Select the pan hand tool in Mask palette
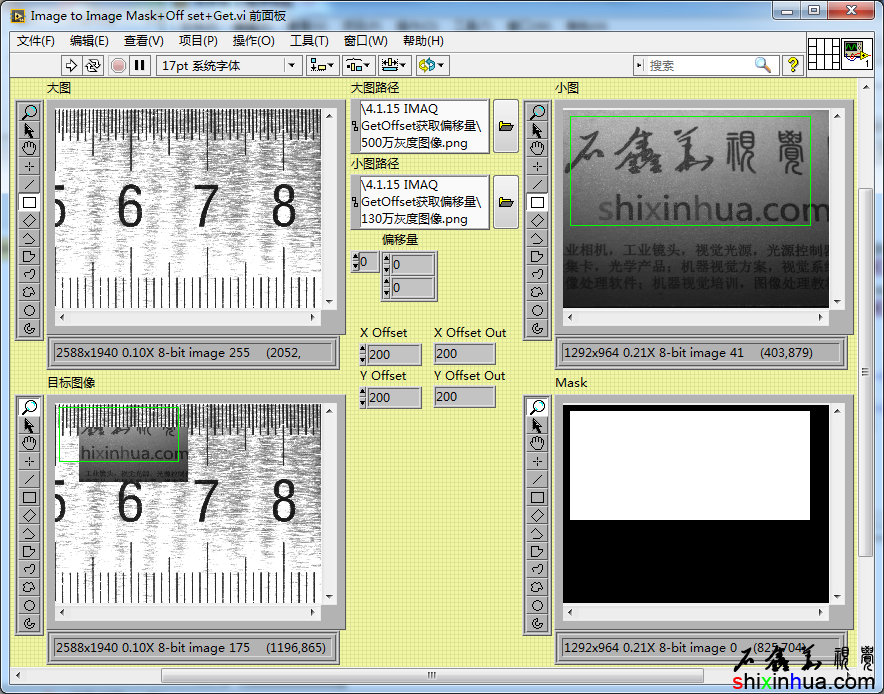The image size is (884, 694). (537, 443)
